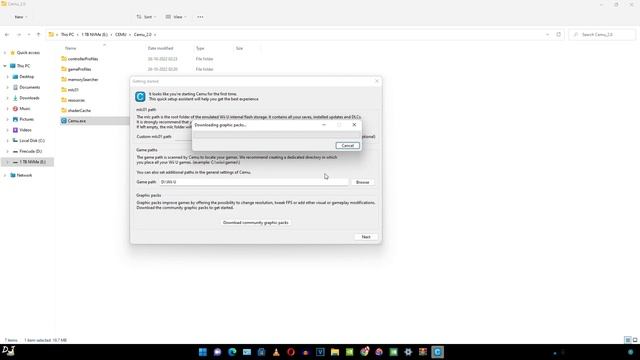This screenshot has width=640, height=360.
Task: Click CEMU in the address breadcrumb
Action: pyautogui.click(x=121, y=35)
